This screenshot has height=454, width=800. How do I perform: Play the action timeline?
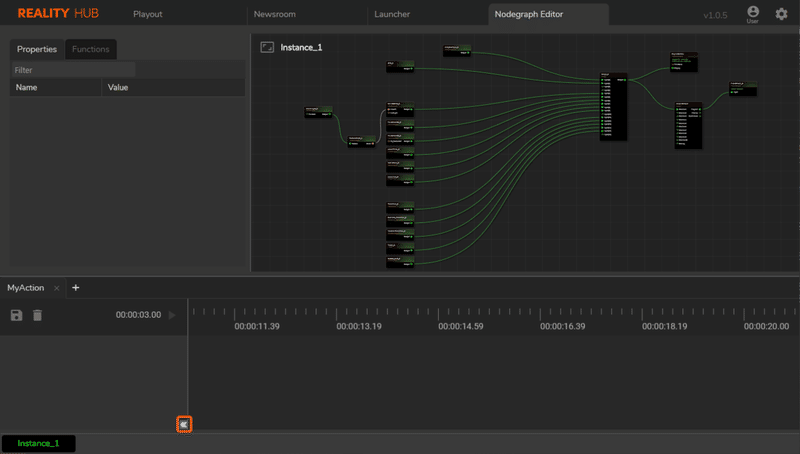tap(172, 315)
